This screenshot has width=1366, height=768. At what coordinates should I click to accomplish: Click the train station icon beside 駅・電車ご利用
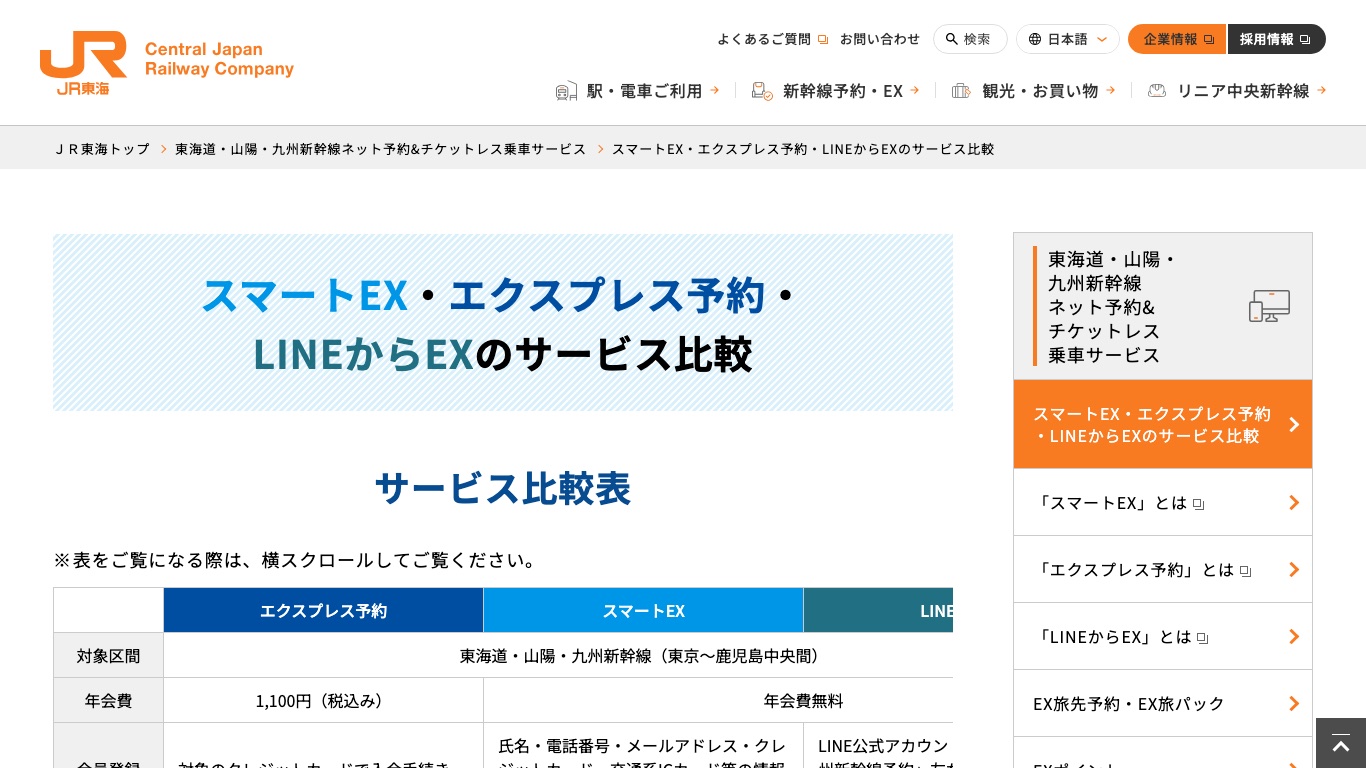[566, 91]
